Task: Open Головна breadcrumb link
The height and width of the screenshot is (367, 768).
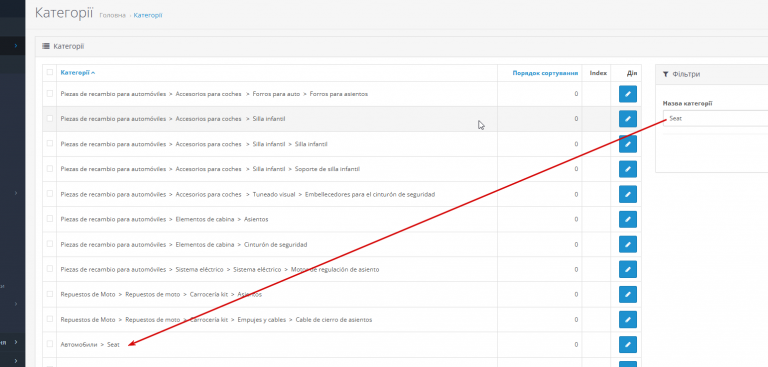Action: (112, 16)
